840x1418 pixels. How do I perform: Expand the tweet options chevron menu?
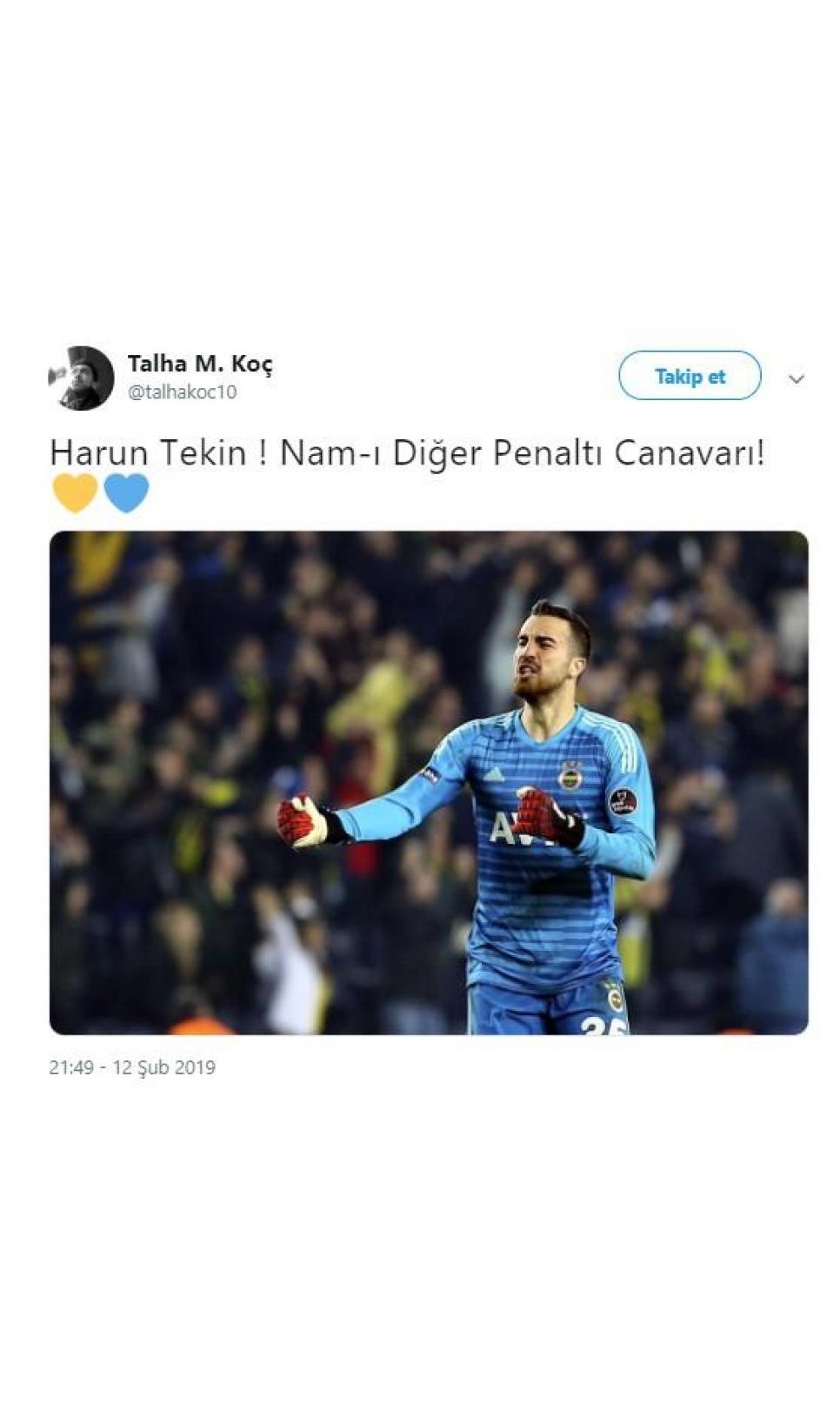tap(796, 379)
